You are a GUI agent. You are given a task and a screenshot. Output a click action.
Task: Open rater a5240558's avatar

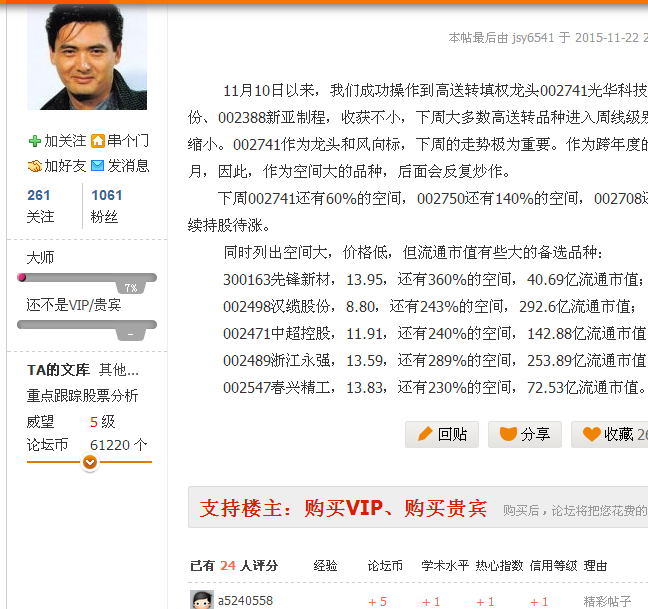pos(202,600)
